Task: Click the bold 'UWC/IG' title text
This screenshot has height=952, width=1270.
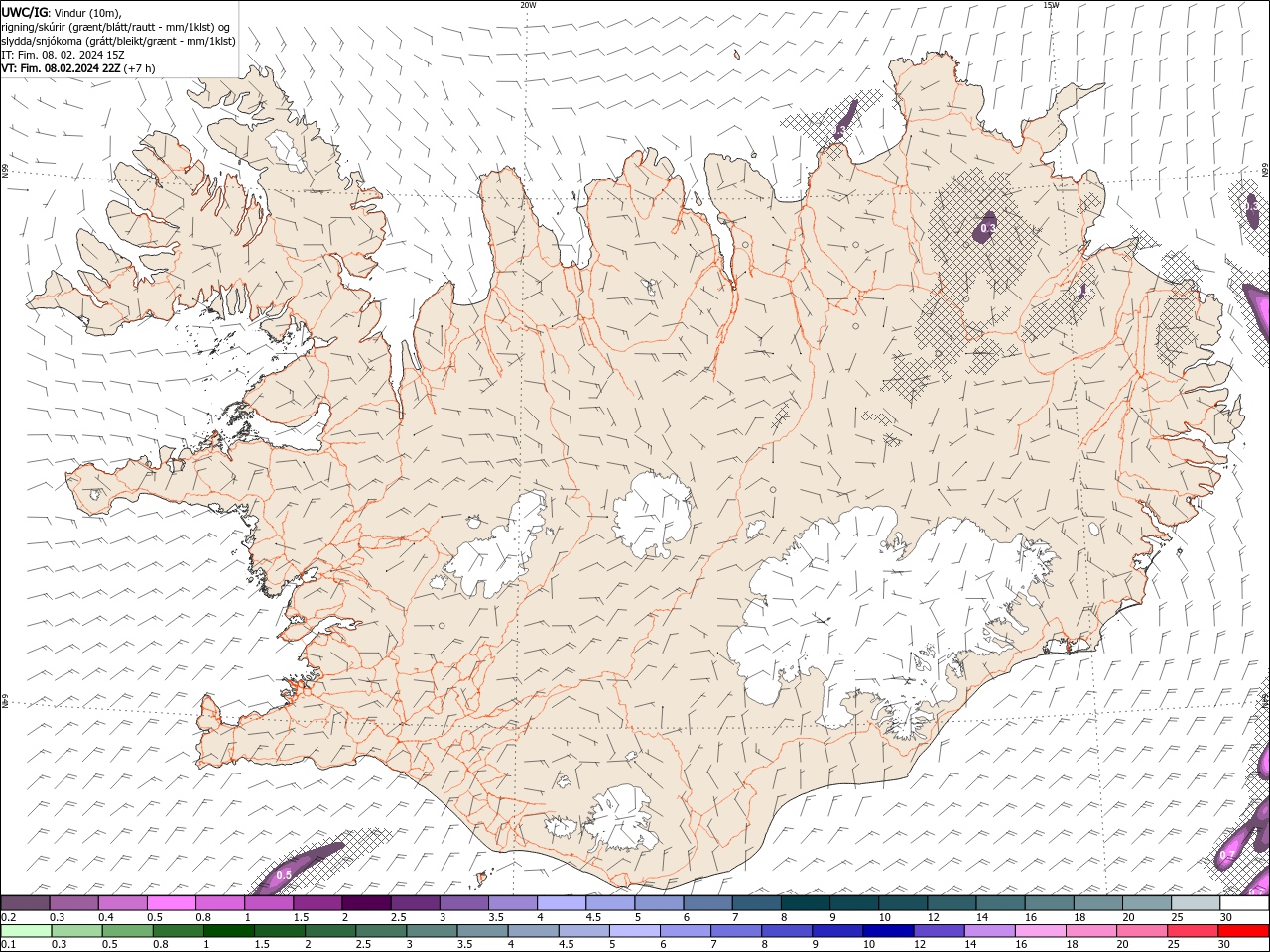Action: click(x=24, y=12)
